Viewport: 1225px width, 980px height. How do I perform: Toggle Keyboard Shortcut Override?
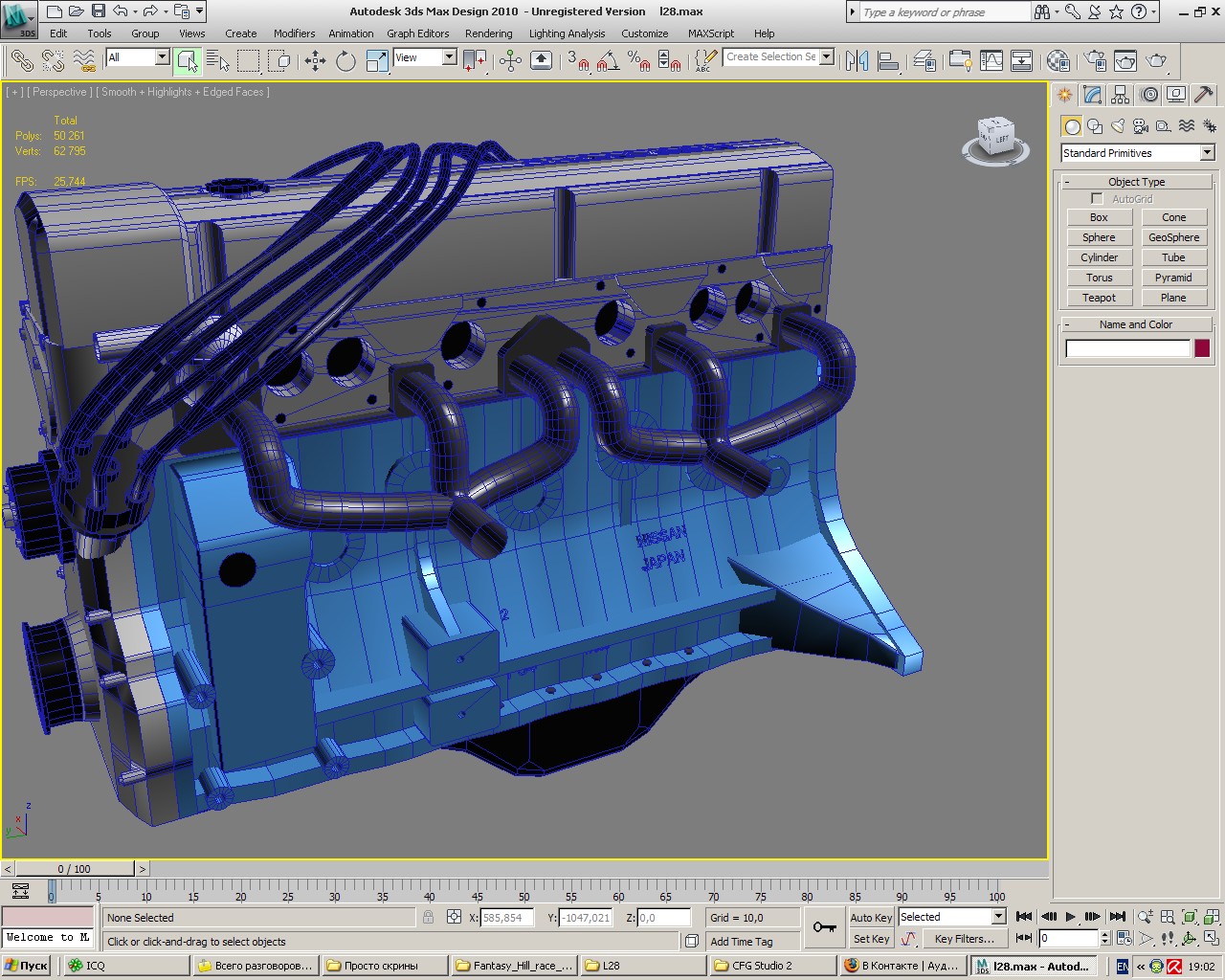[541, 60]
